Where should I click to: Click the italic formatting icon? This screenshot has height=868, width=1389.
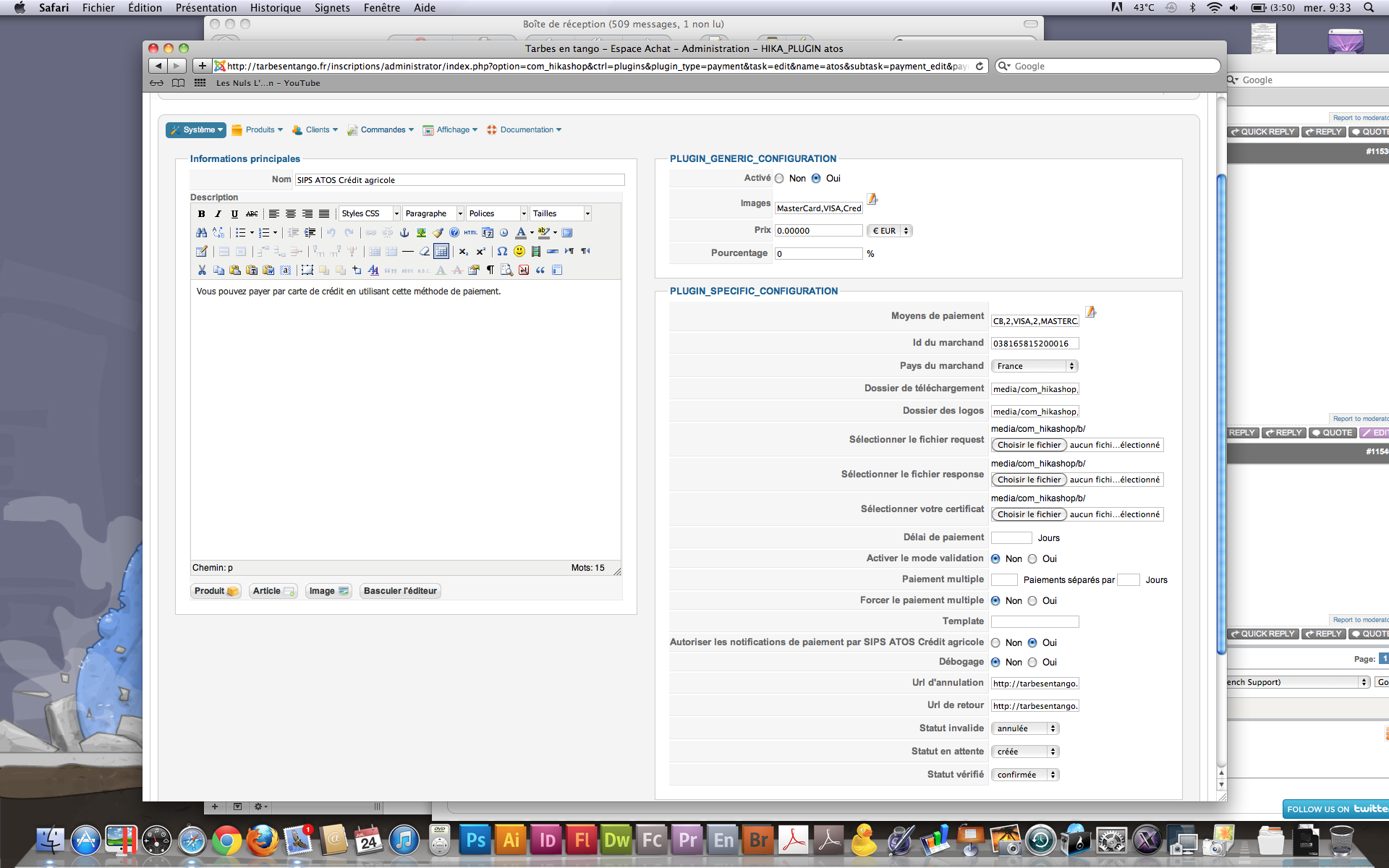tap(218, 213)
